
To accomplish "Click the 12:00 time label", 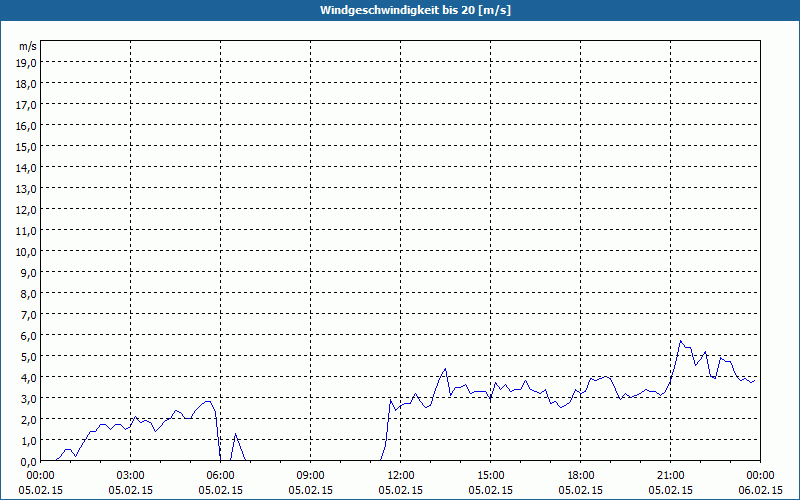I will (401, 476).
